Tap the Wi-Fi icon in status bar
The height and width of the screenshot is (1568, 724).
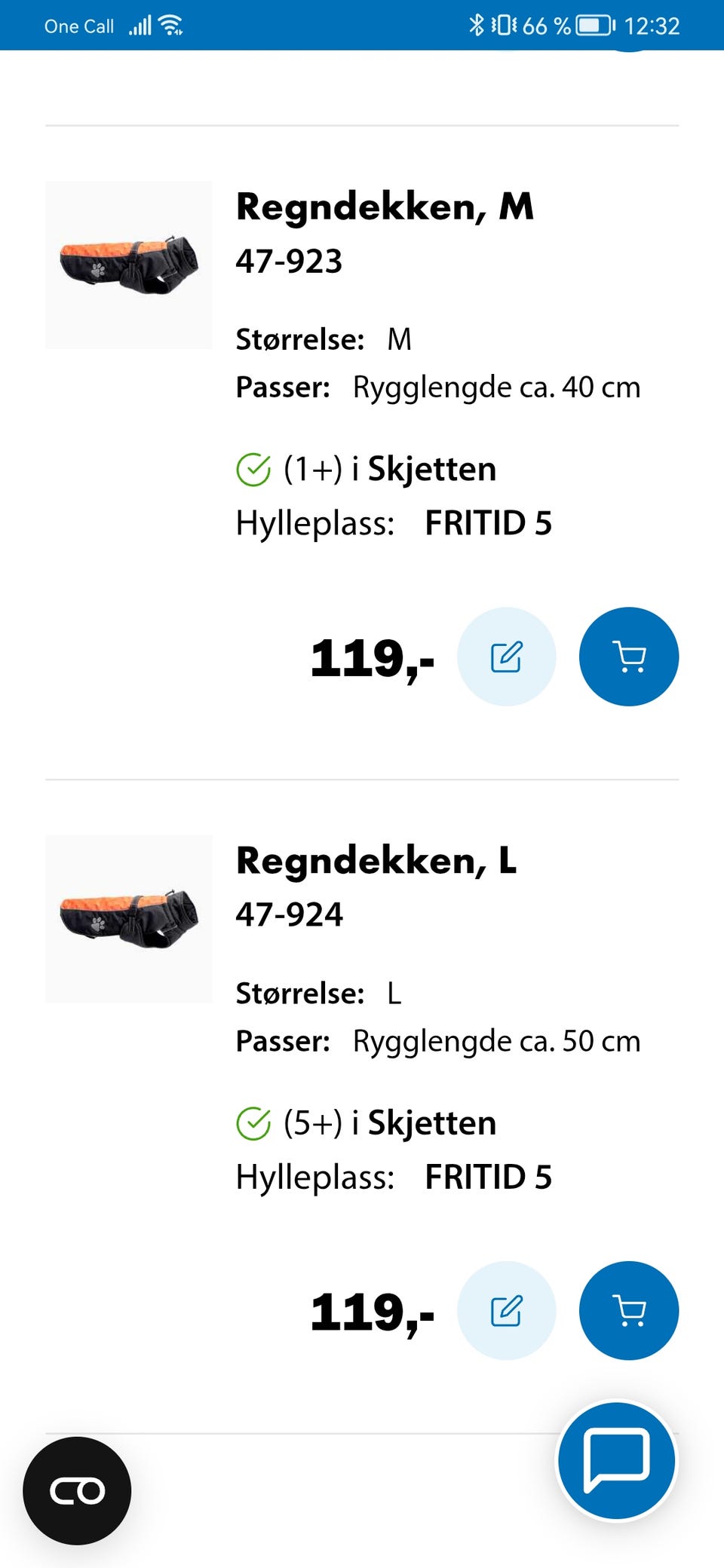(x=172, y=26)
